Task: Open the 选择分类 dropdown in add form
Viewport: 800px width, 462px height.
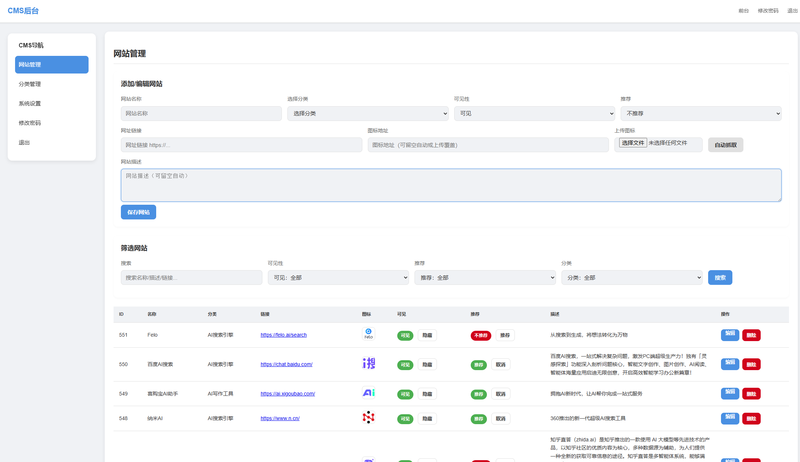Action: pos(366,114)
